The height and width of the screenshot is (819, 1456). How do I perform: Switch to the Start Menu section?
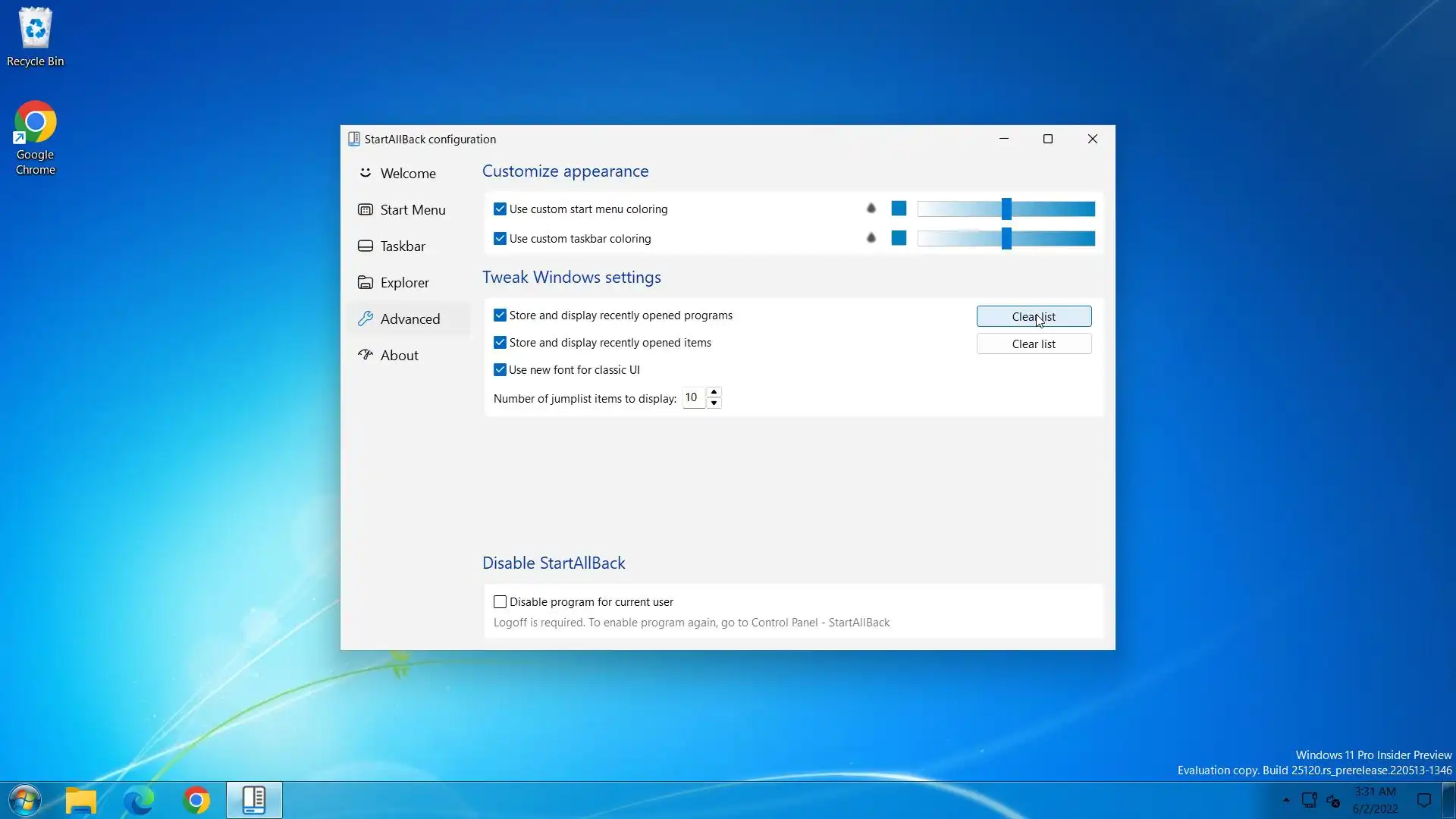412,210
